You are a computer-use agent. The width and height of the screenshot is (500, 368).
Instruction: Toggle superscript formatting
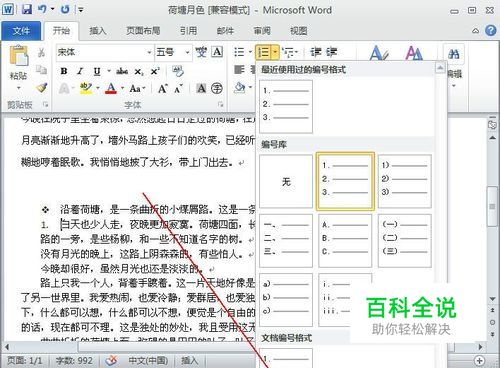155,71
